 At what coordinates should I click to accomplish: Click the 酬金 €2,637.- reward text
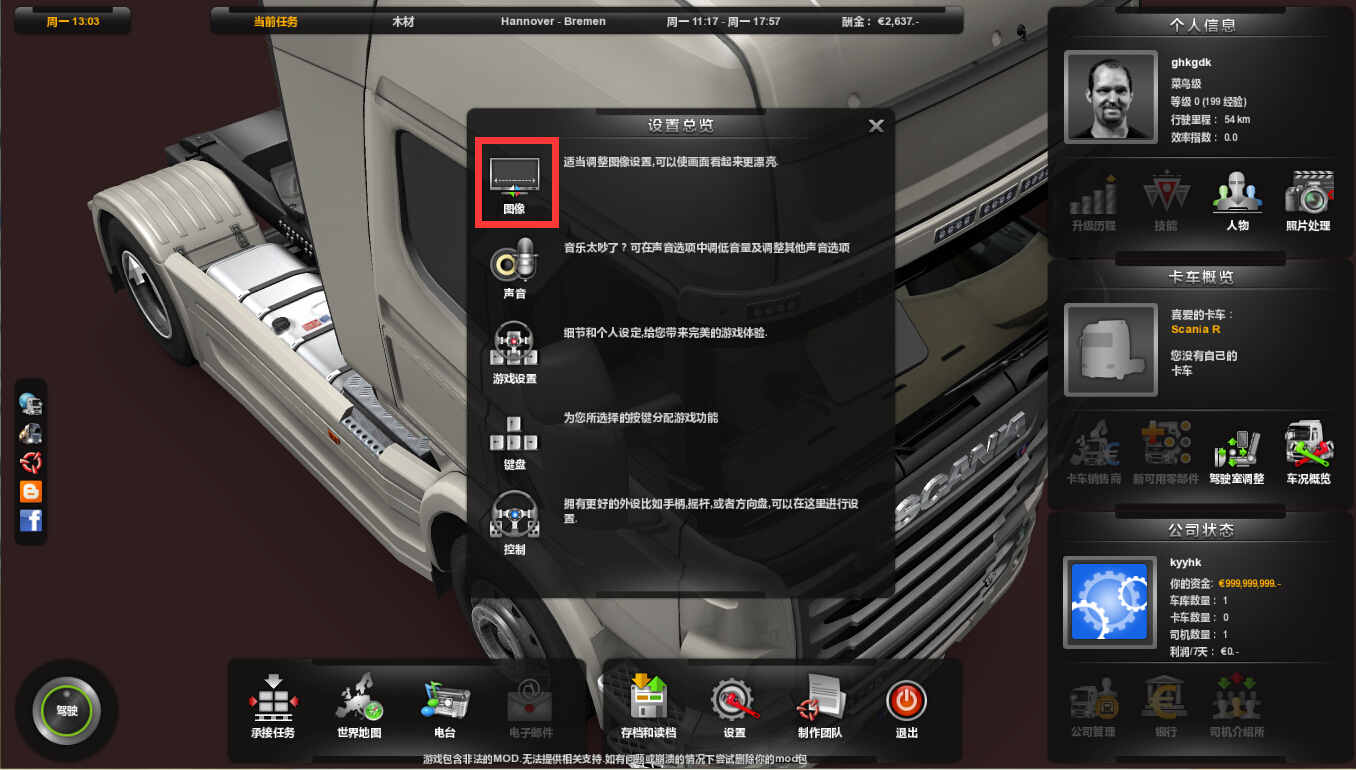click(881, 21)
